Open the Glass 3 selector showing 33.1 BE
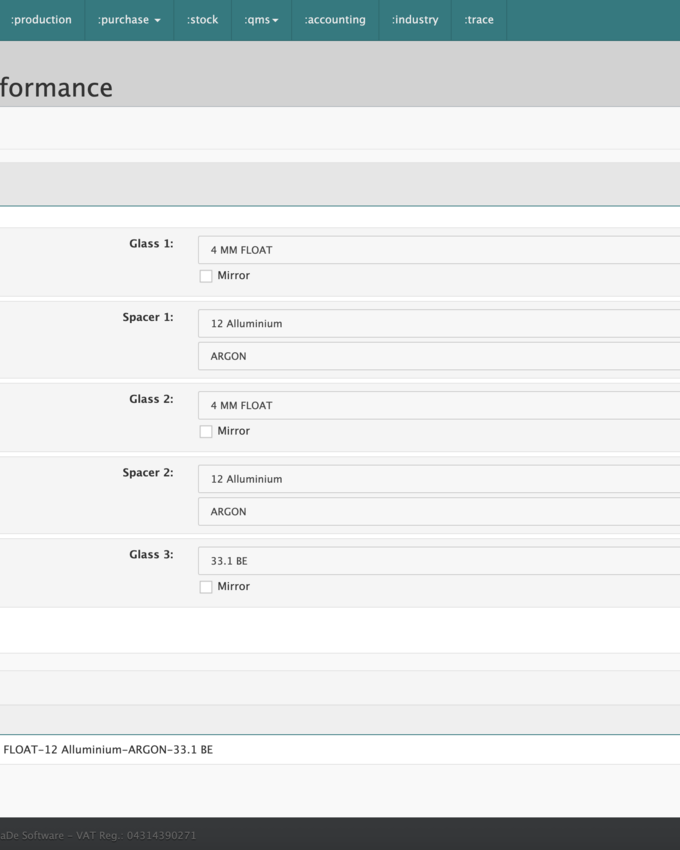This screenshot has height=850, width=680. tap(438, 561)
